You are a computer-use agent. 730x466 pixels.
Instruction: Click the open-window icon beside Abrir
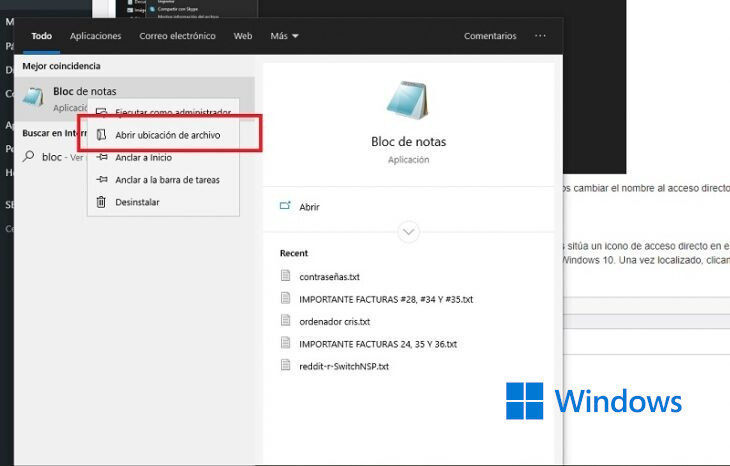pyautogui.click(x=285, y=206)
